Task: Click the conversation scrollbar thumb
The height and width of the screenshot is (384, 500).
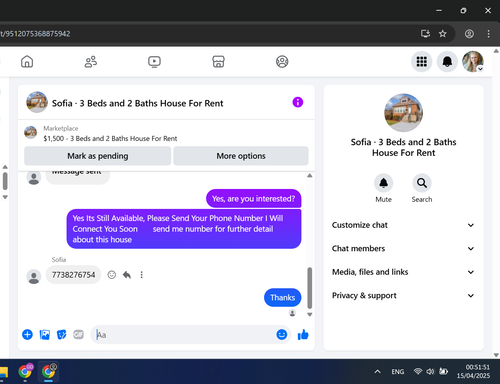Action: pyautogui.click(x=309, y=288)
